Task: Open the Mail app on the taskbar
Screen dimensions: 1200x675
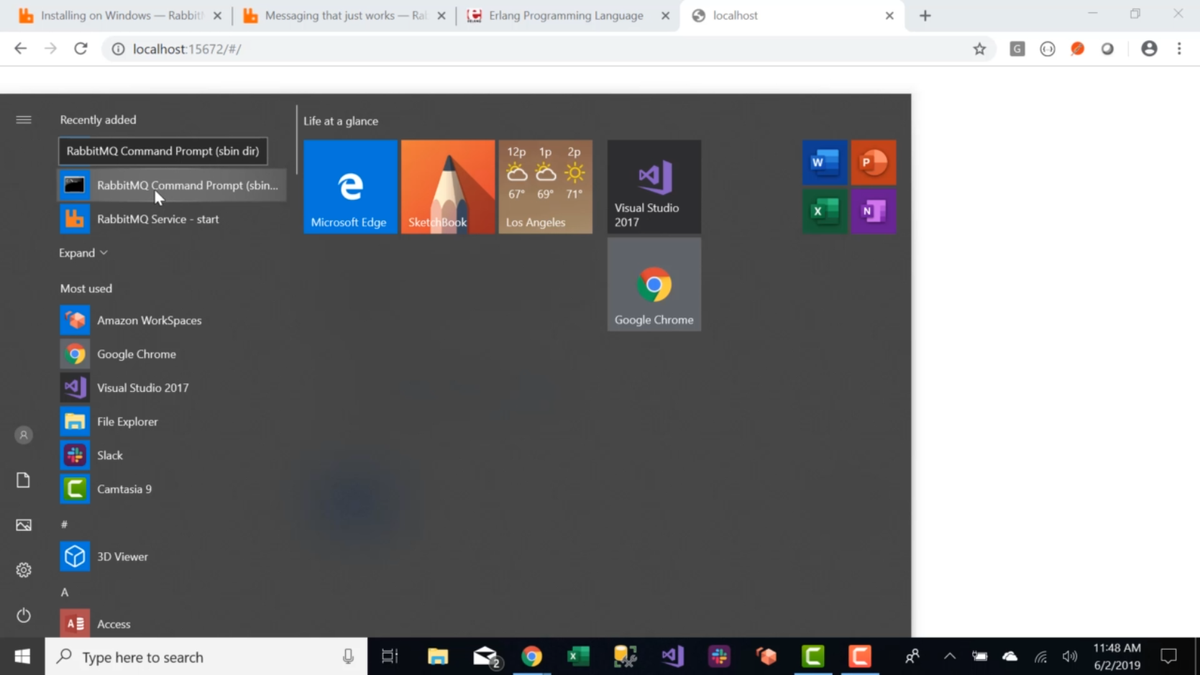Action: tap(486, 657)
